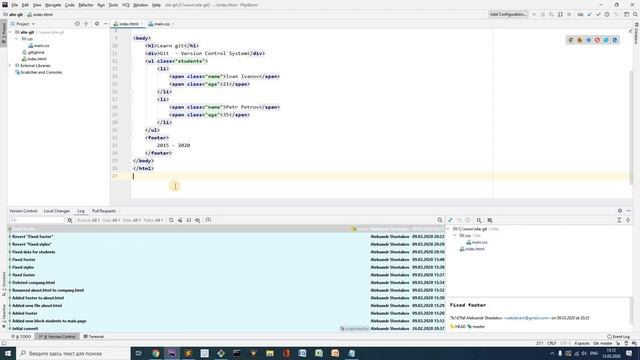Screen dimensions: 640x360
Task: Select commit Added footer to about.html
Action: pyautogui.click(x=227, y=298)
